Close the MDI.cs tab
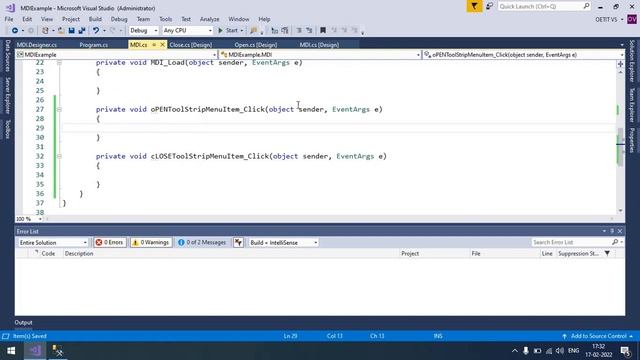Screen dimensions: 640x360 tap(162, 45)
